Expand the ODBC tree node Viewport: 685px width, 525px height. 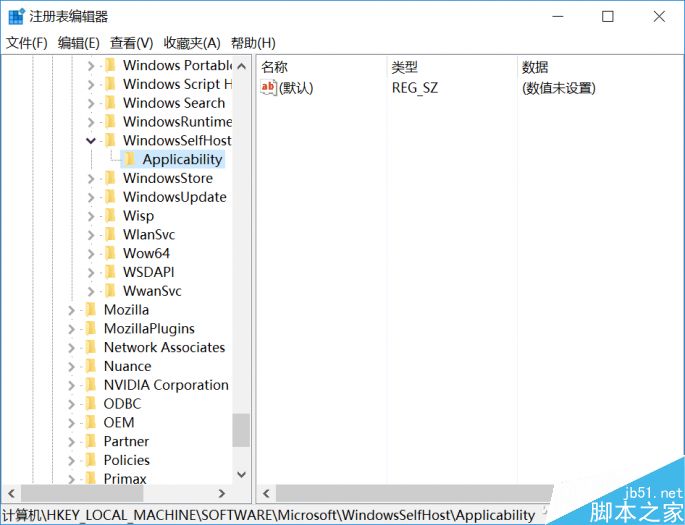pyautogui.click(x=72, y=404)
